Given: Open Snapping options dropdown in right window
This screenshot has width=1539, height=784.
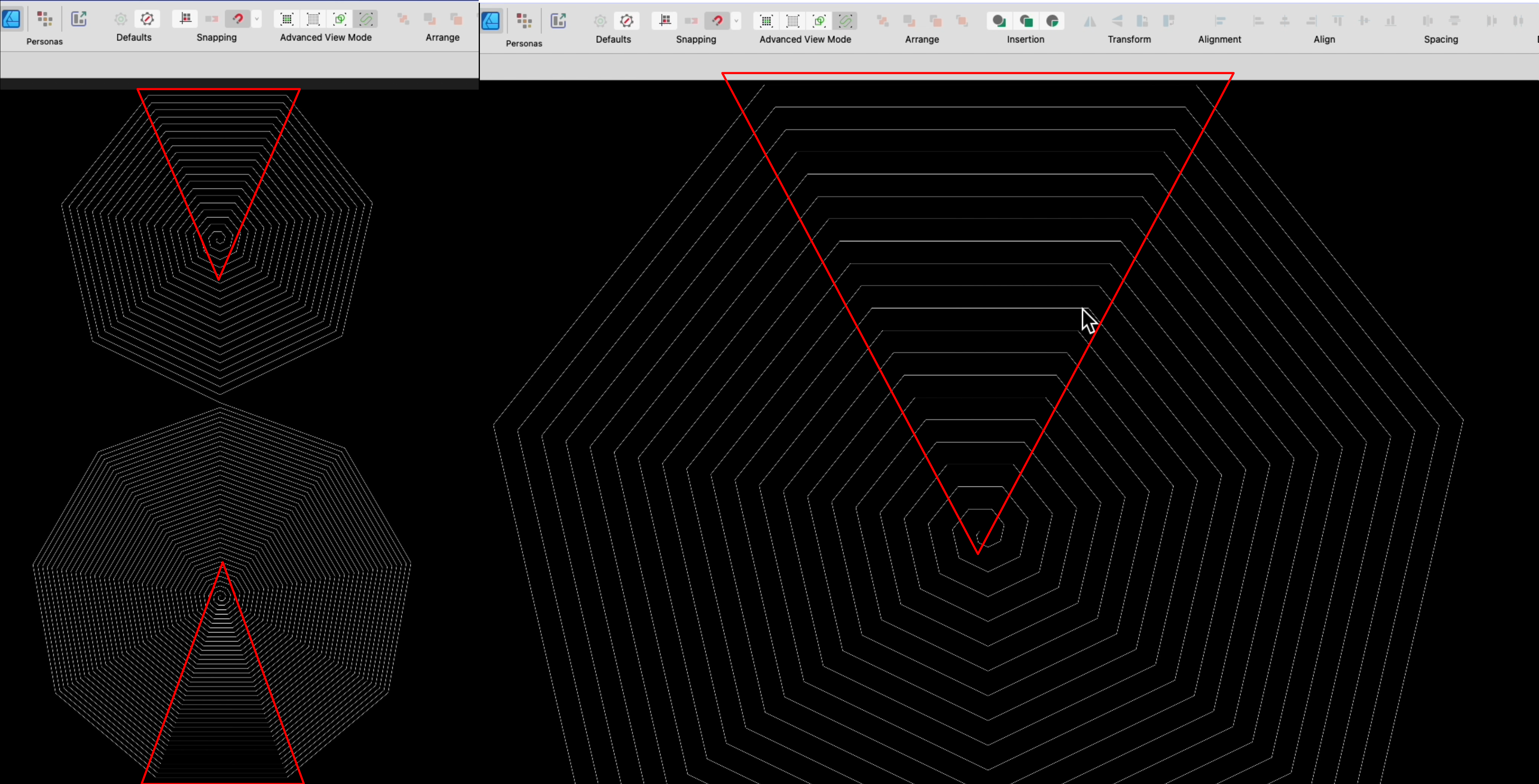Looking at the screenshot, I should click(x=737, y=21).
